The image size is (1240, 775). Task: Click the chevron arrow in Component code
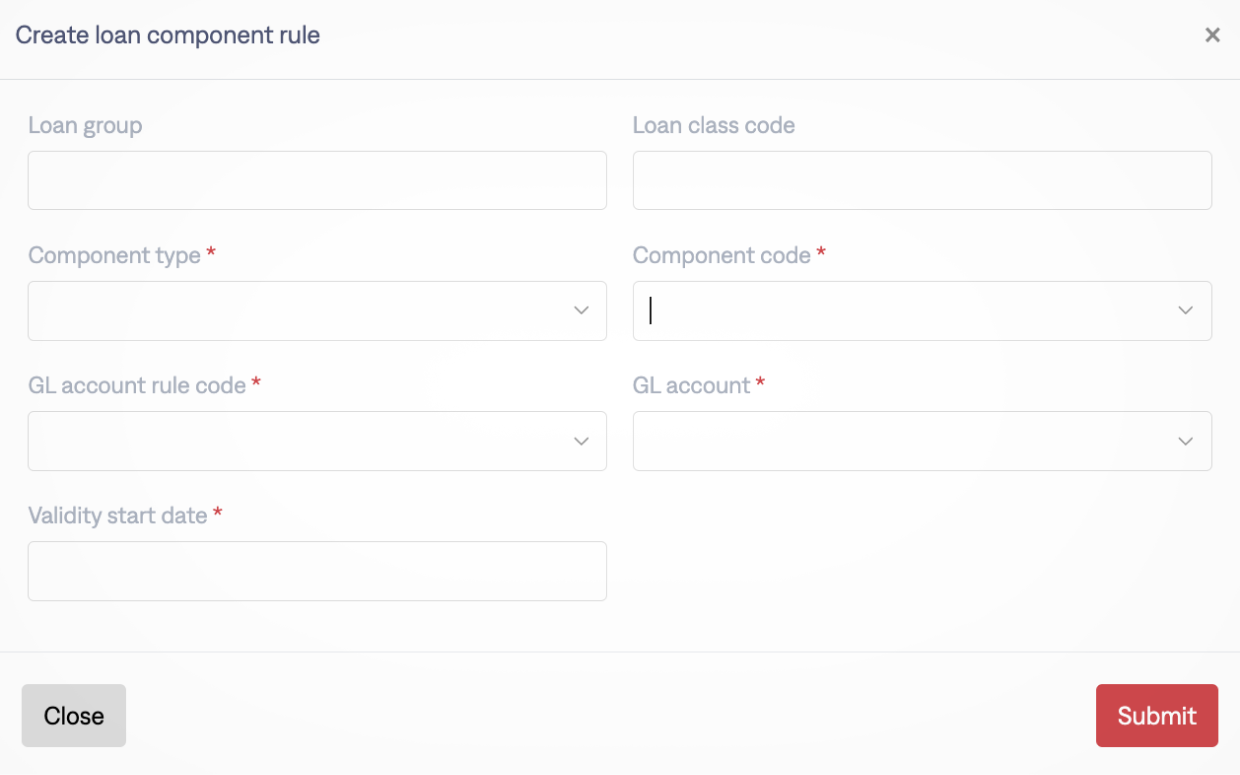(1186, 311)
